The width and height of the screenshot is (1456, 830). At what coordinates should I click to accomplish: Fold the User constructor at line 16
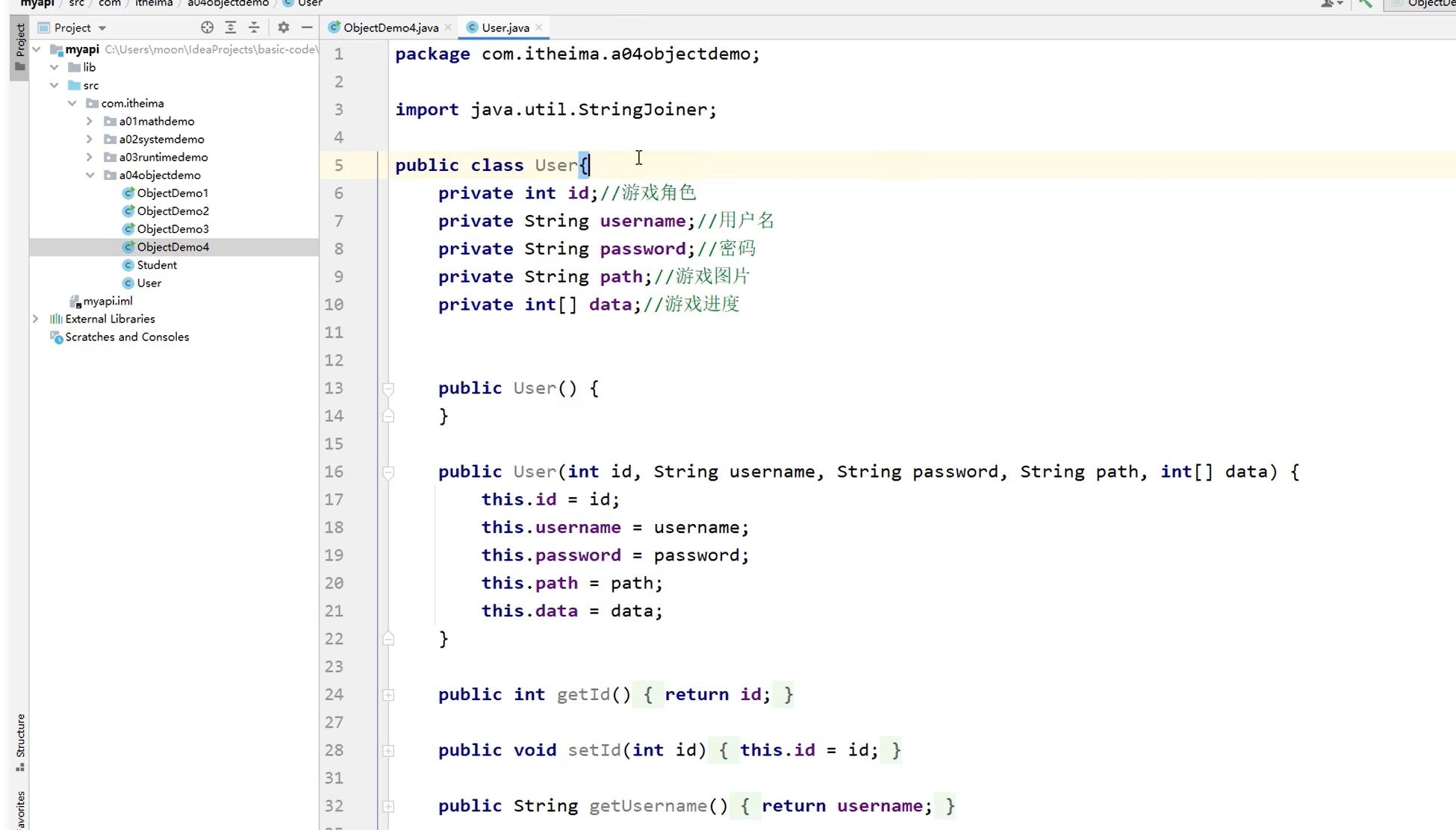388,472
